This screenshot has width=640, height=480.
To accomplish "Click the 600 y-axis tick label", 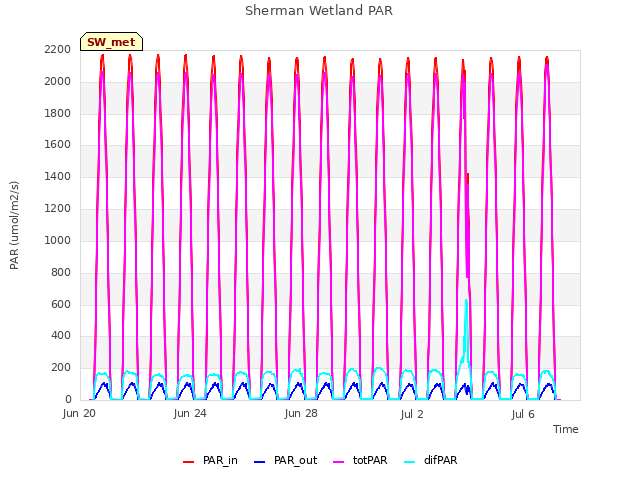I will coord(61,304).
